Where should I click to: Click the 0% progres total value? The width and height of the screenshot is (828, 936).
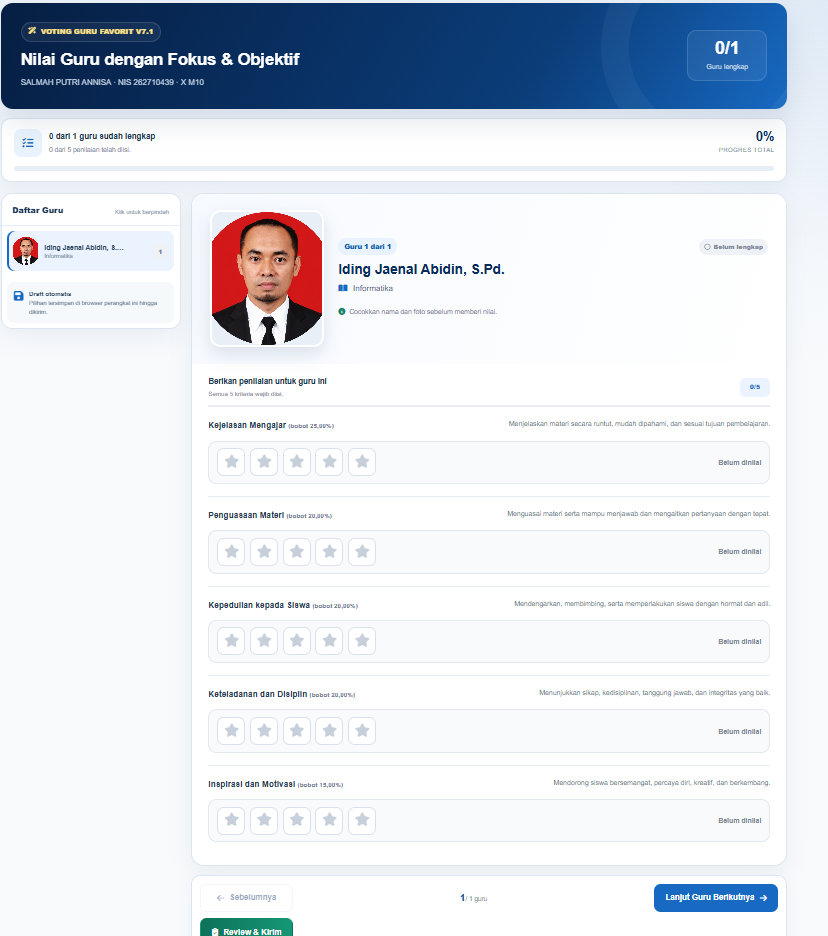[765, 137]
